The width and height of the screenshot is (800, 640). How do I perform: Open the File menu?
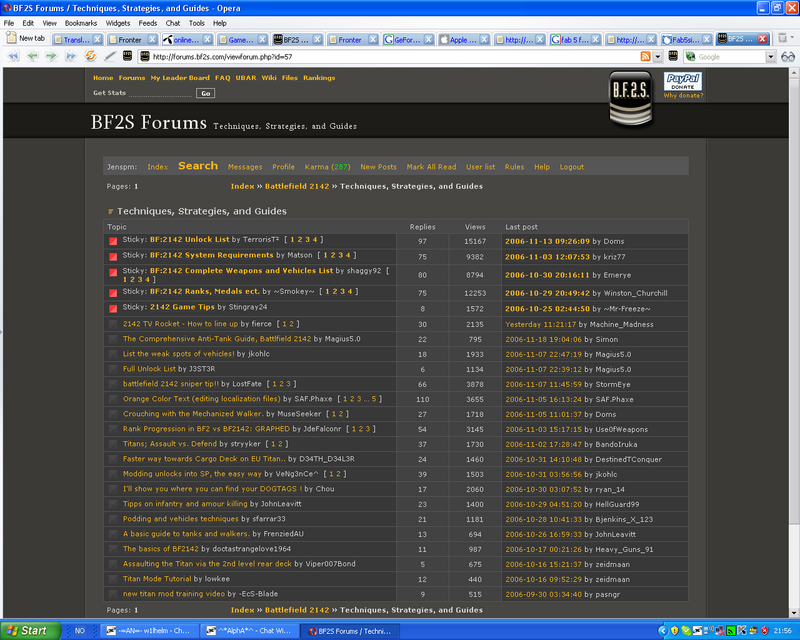pyautogui.click(x=9, y=23)
